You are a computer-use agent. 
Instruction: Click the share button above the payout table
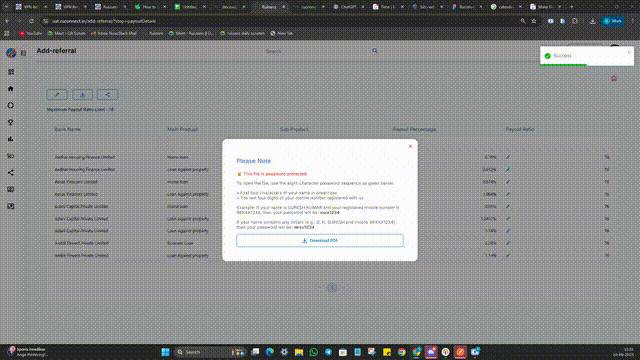pyautogui.click(x=108, y=95)
